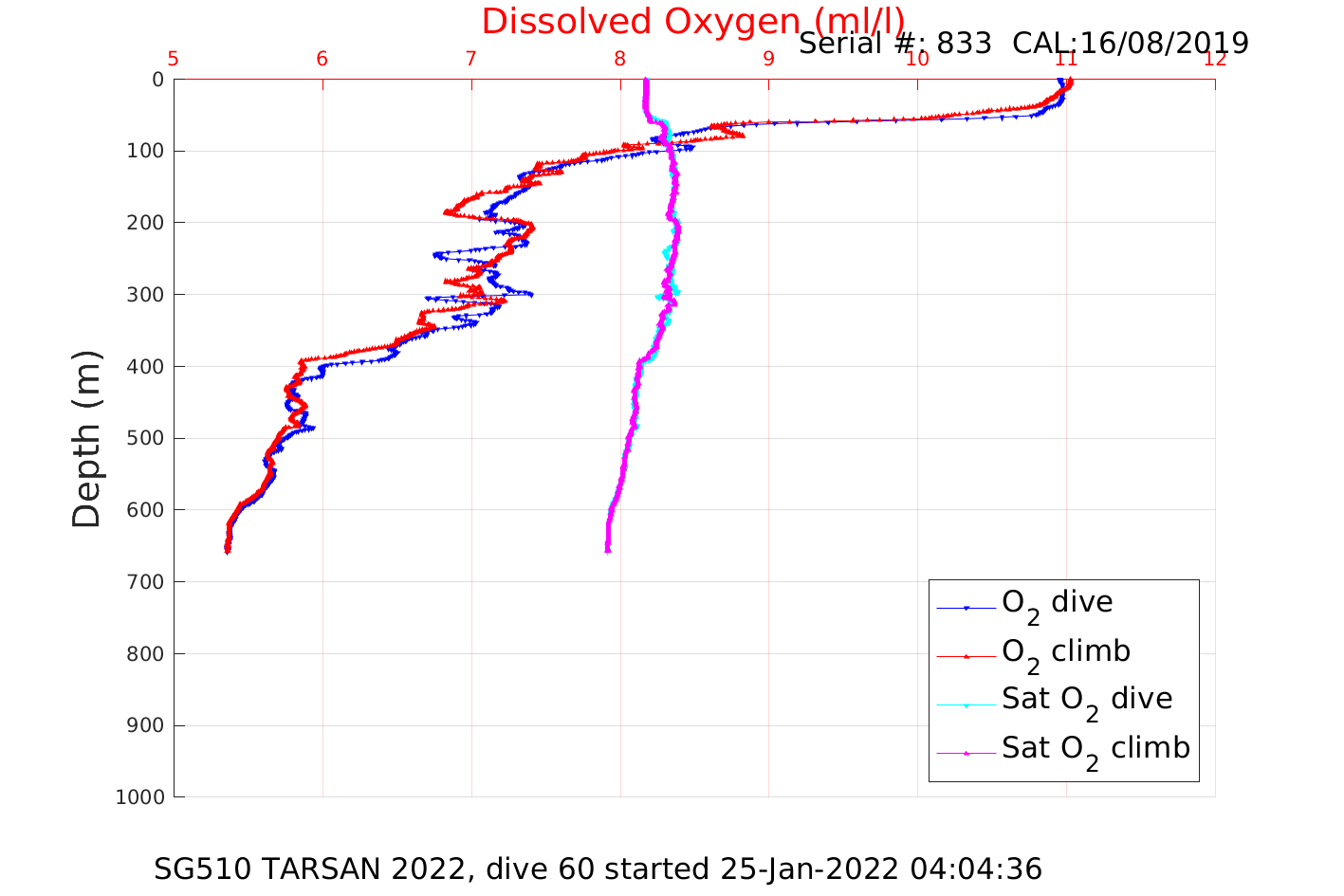This screenshot has width=1344, height=896.
Task: Click the top axis tick label 6
Action: click(322, 59)
